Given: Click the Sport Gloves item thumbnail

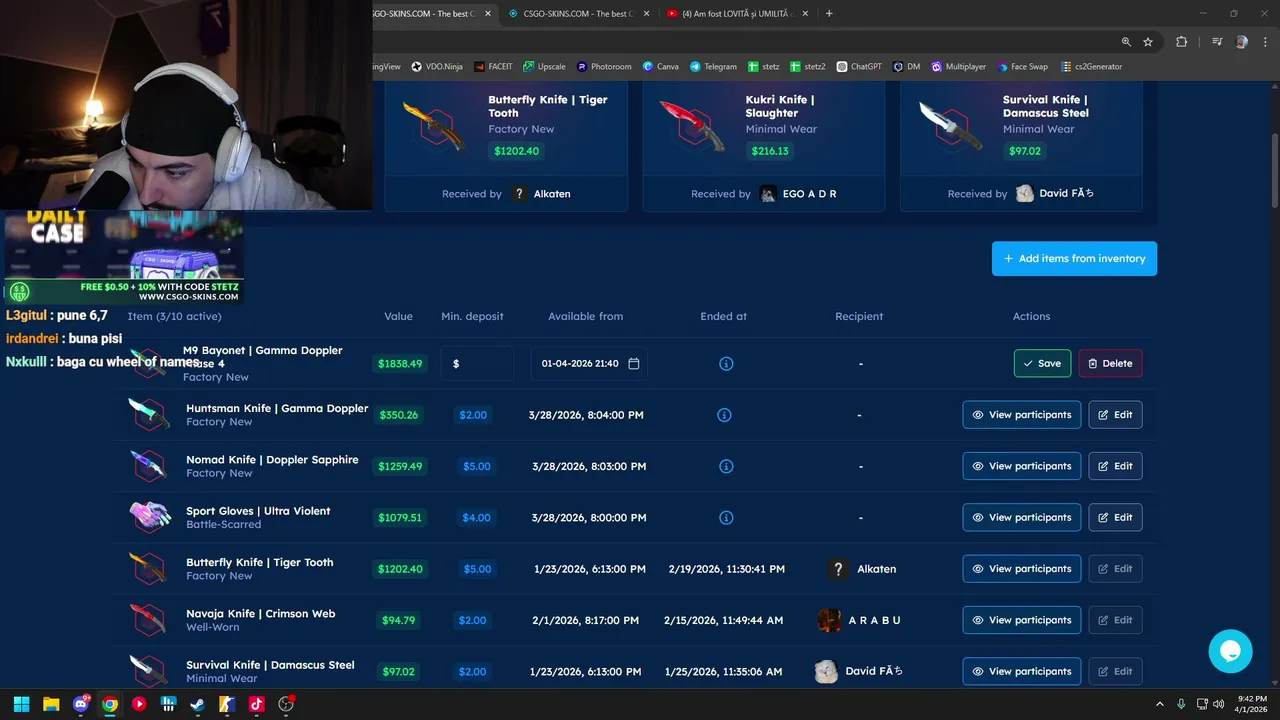Looking at the screenshot, I should point(149,517).
